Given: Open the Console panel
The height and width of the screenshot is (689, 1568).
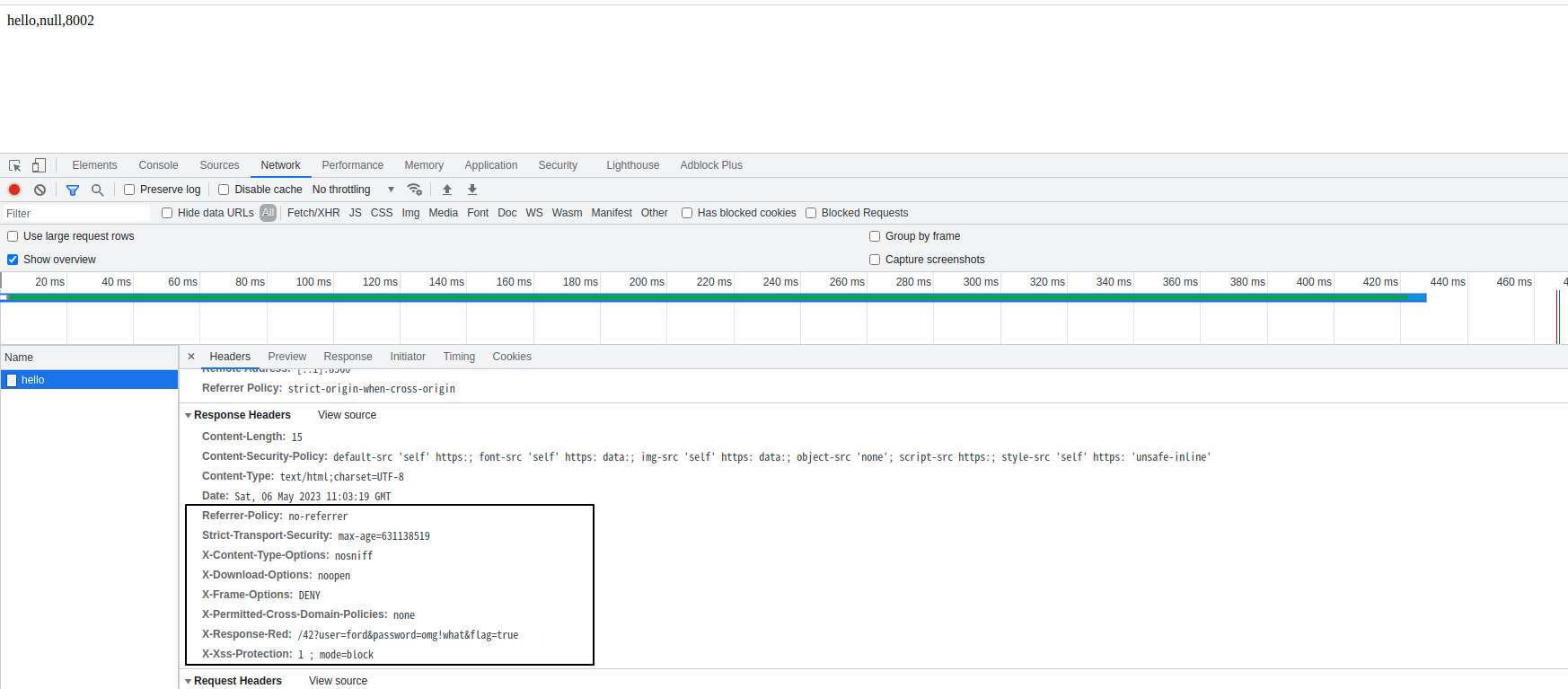Looking at the screenshot, I should tap(158, 165).
